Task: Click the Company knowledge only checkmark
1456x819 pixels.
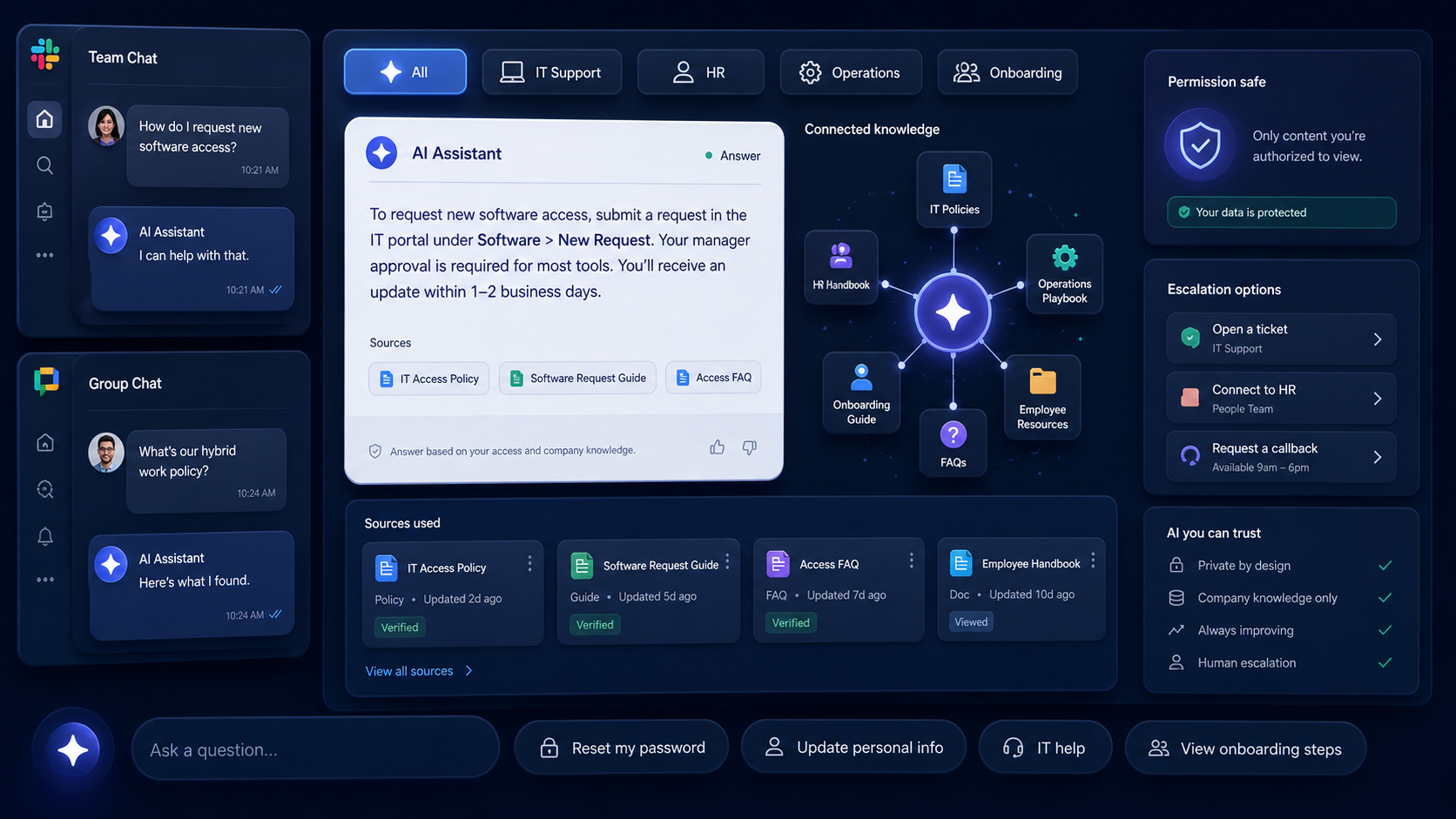Action: click(x=1385, y=598)
